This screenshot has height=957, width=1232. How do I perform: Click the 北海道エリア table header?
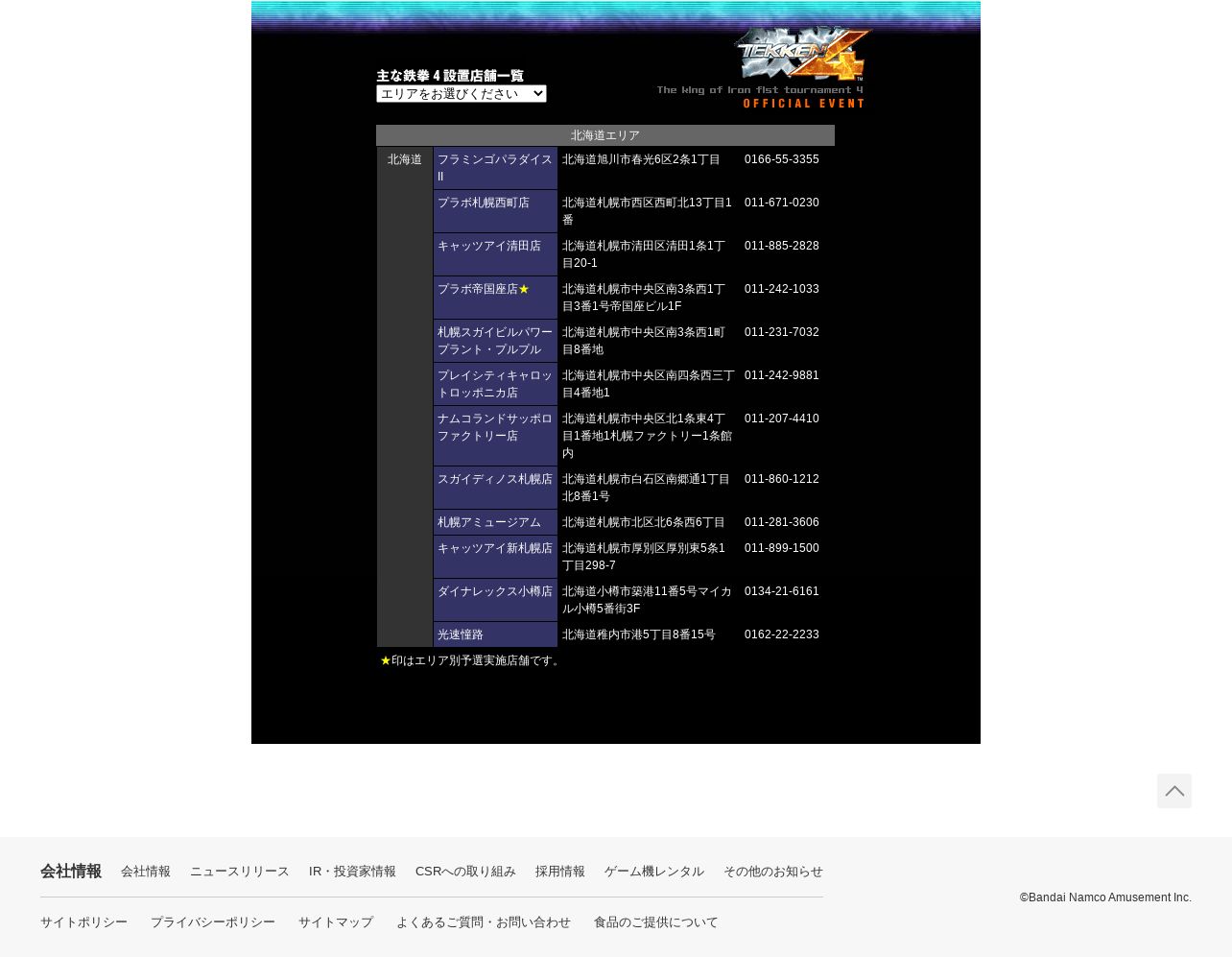pos(605,135)
